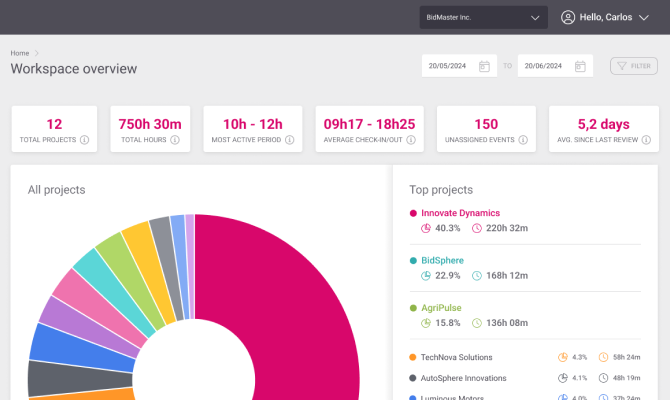Click the 40.3% share value

click(x=447, y=228)
